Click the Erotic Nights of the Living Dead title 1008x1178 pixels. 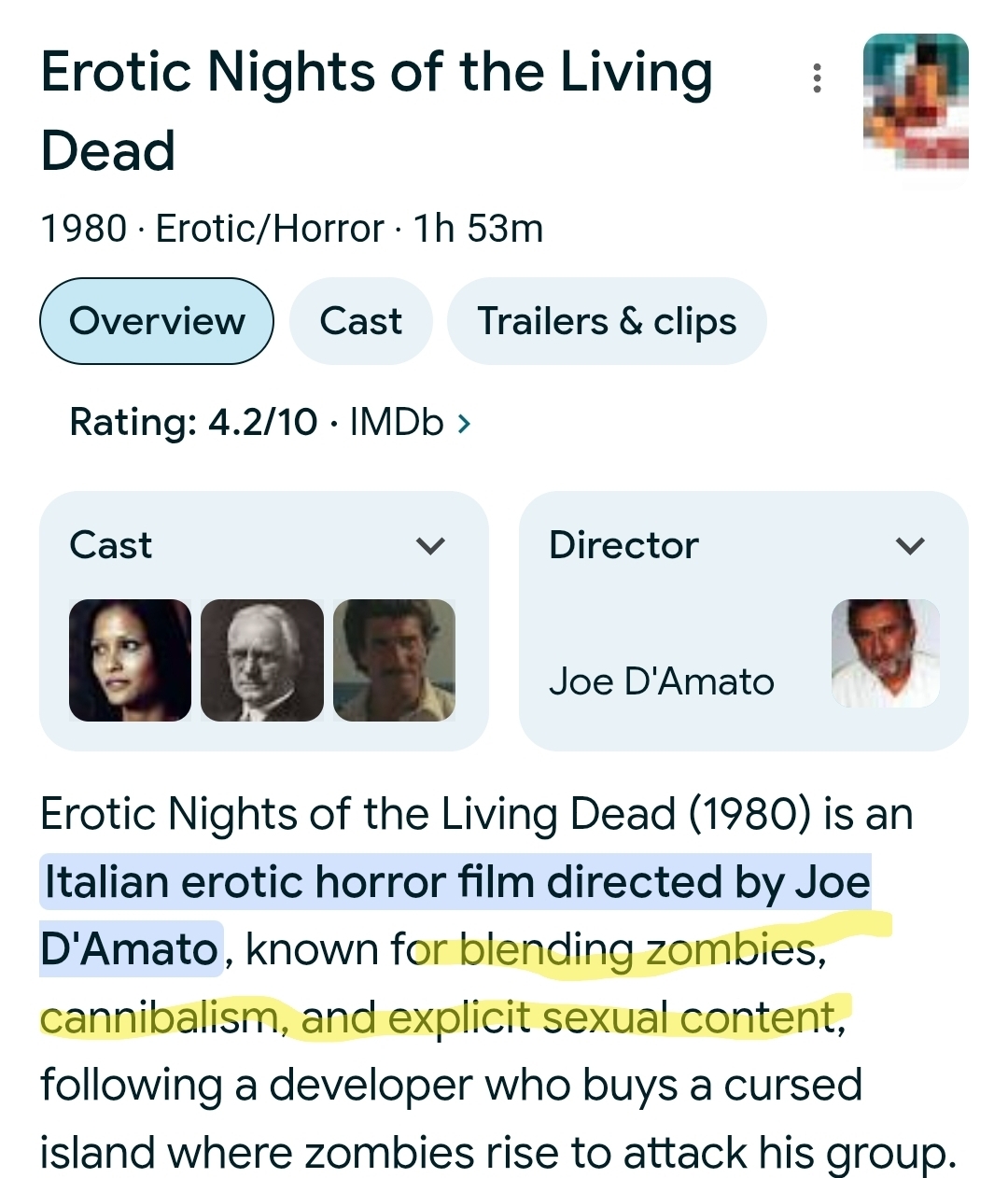click(376, 111)
